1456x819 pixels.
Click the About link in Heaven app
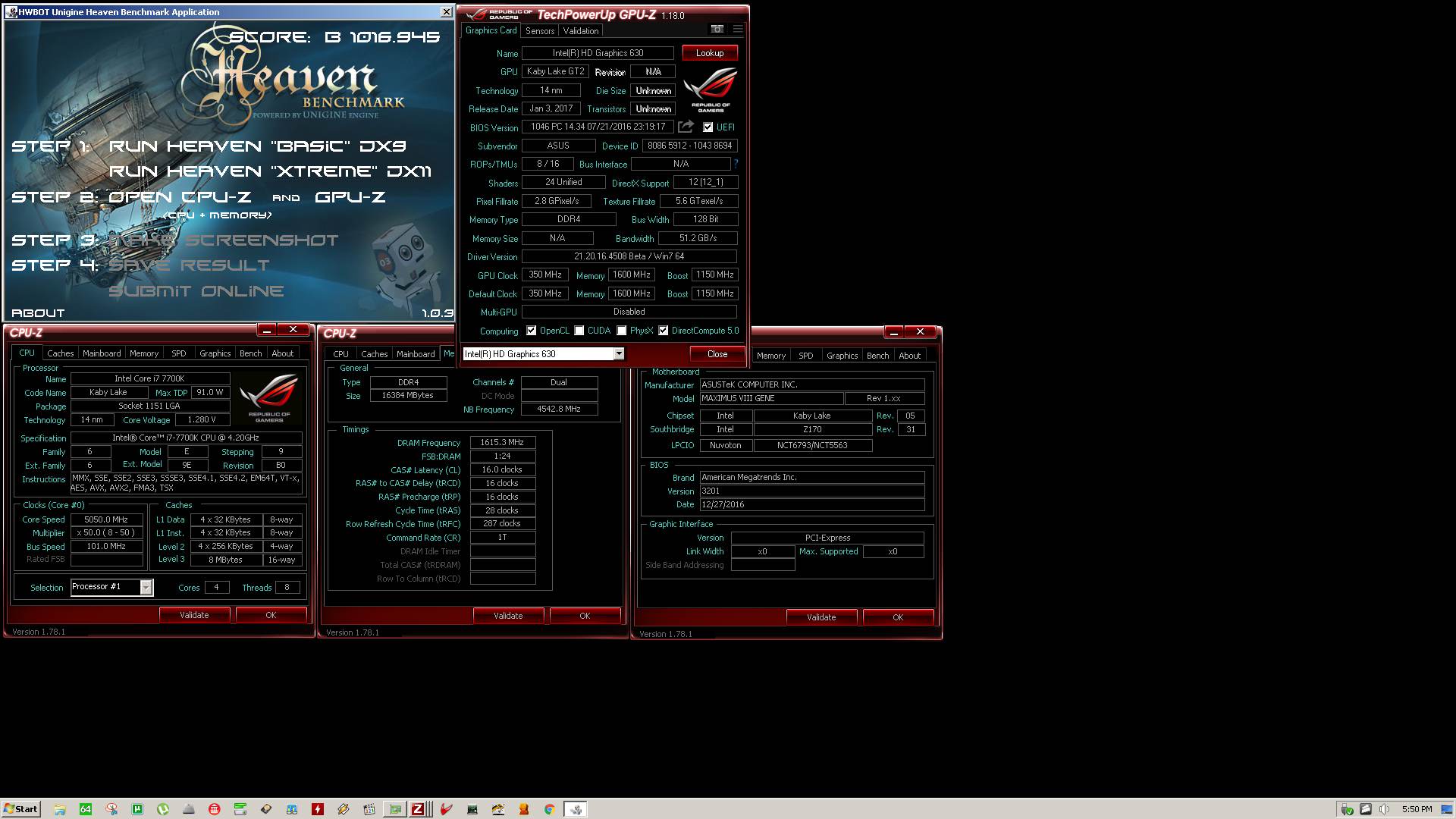tap(38, 312)
